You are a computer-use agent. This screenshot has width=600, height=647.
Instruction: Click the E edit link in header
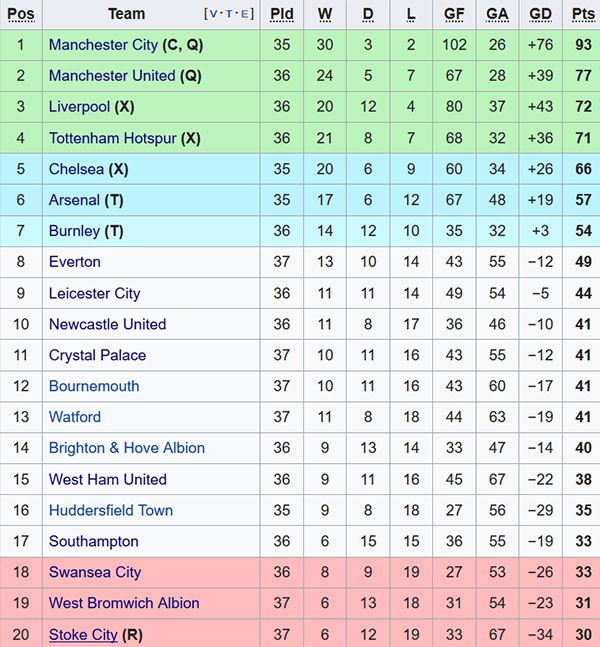pos(245,14)
